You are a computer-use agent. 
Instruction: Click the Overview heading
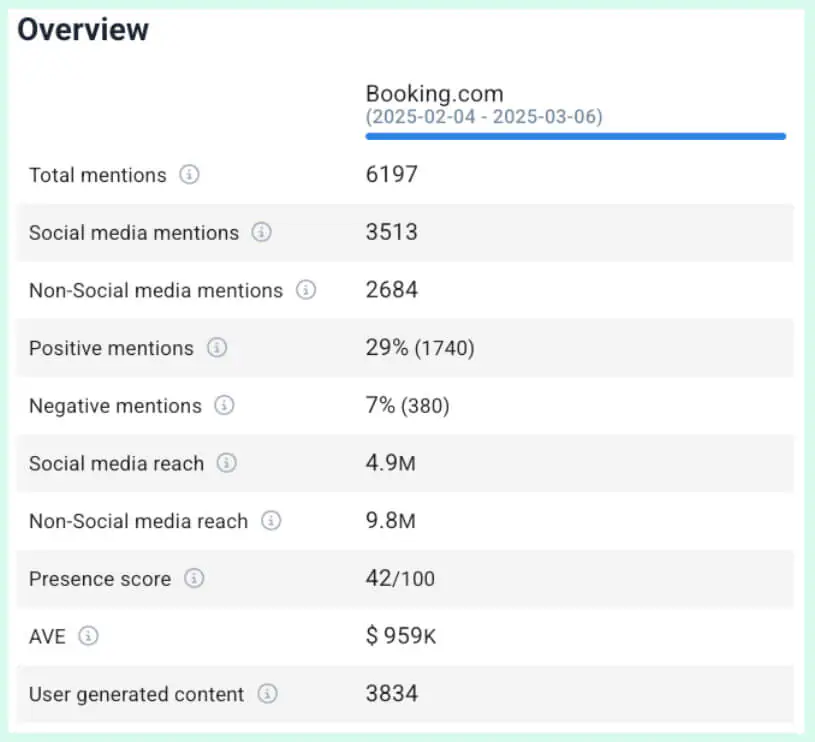pyautogui.click(x=83, y=30)
